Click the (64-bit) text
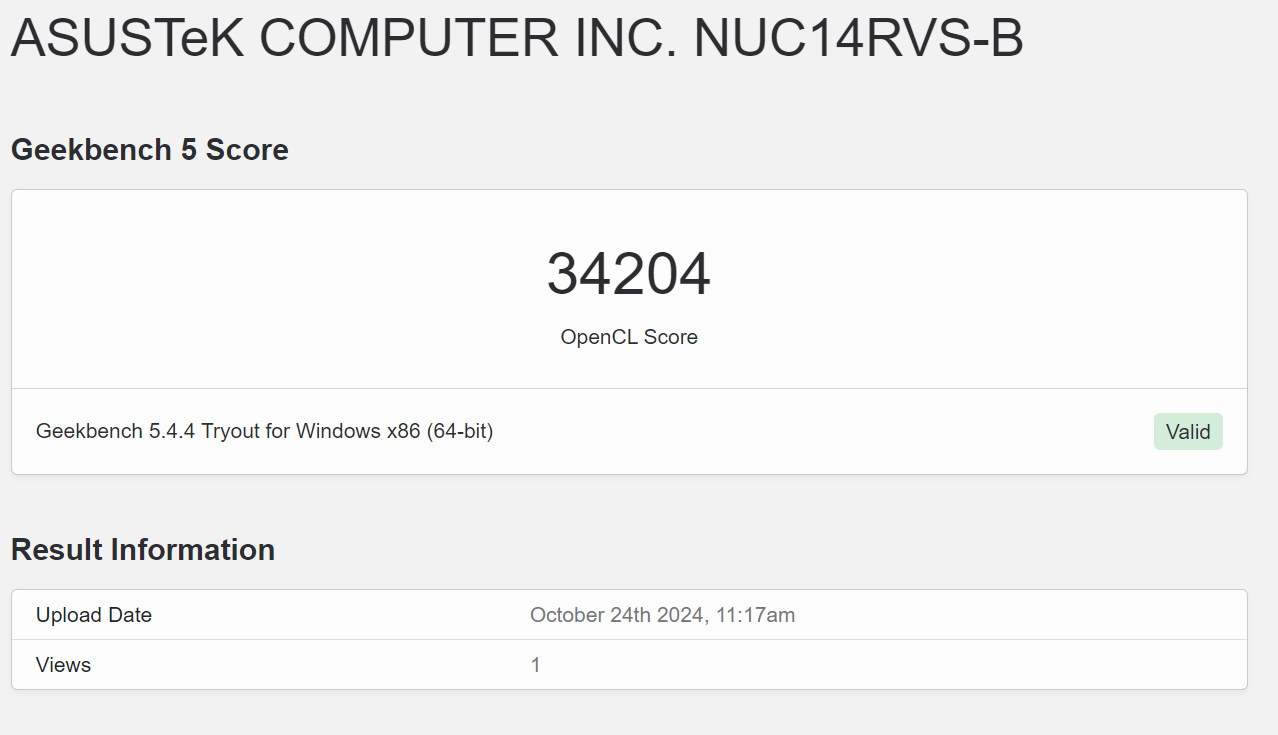The width and height of the screenshot is (1278, 735). [463, 431]
